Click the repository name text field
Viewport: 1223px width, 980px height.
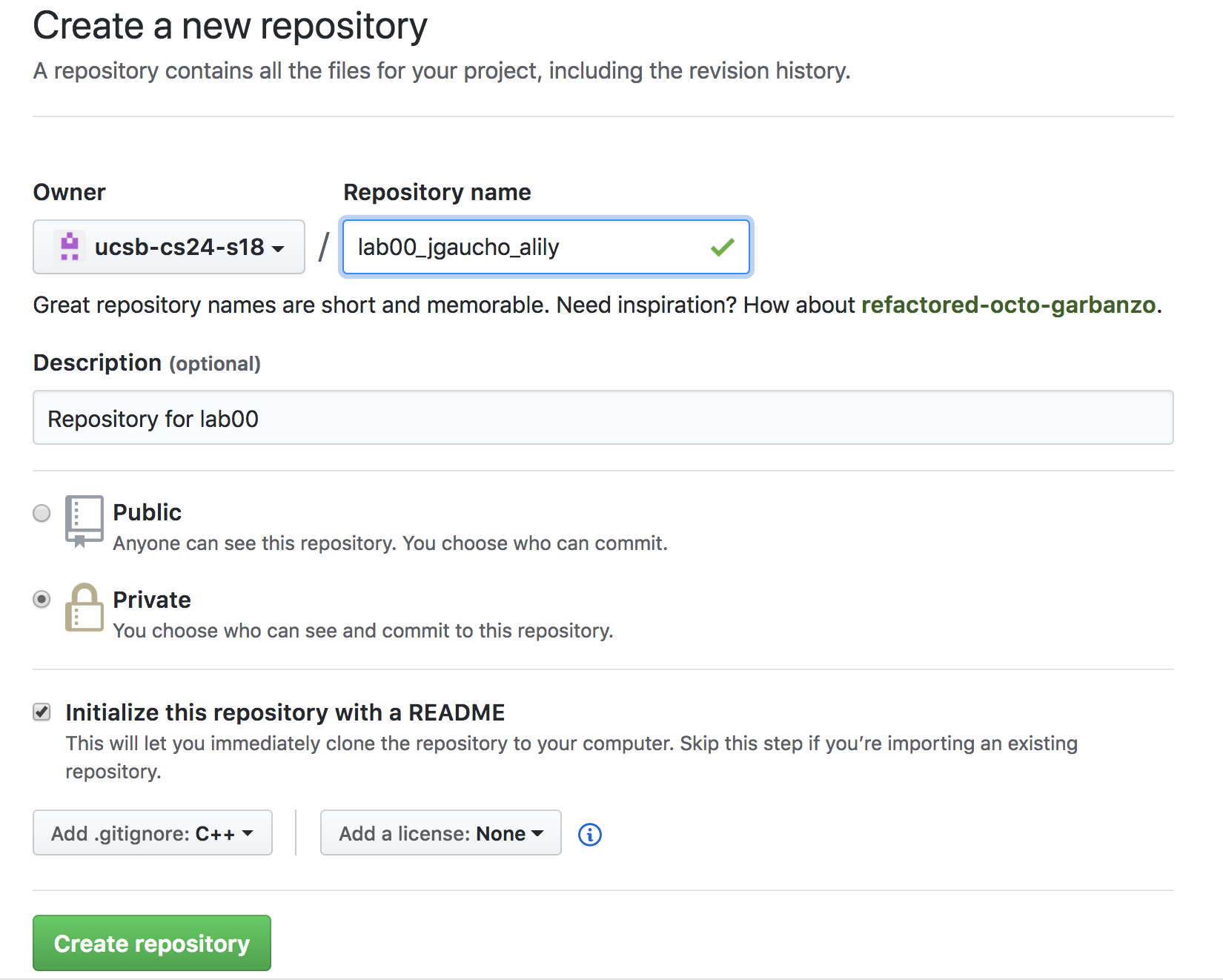[545, 247]
